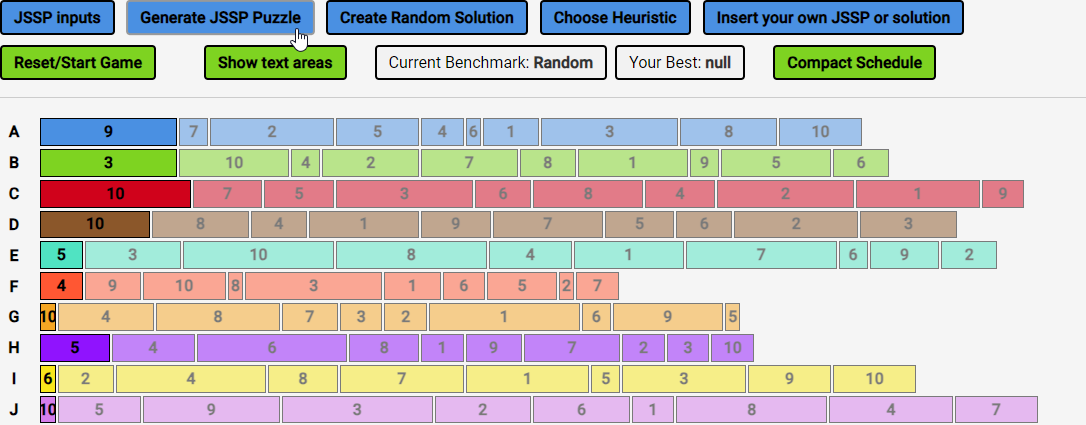The height and width of the screenshot is (425, 1086).
Task: Click Insert your own JSSP or solution
Action: click(x=833, y=18)
